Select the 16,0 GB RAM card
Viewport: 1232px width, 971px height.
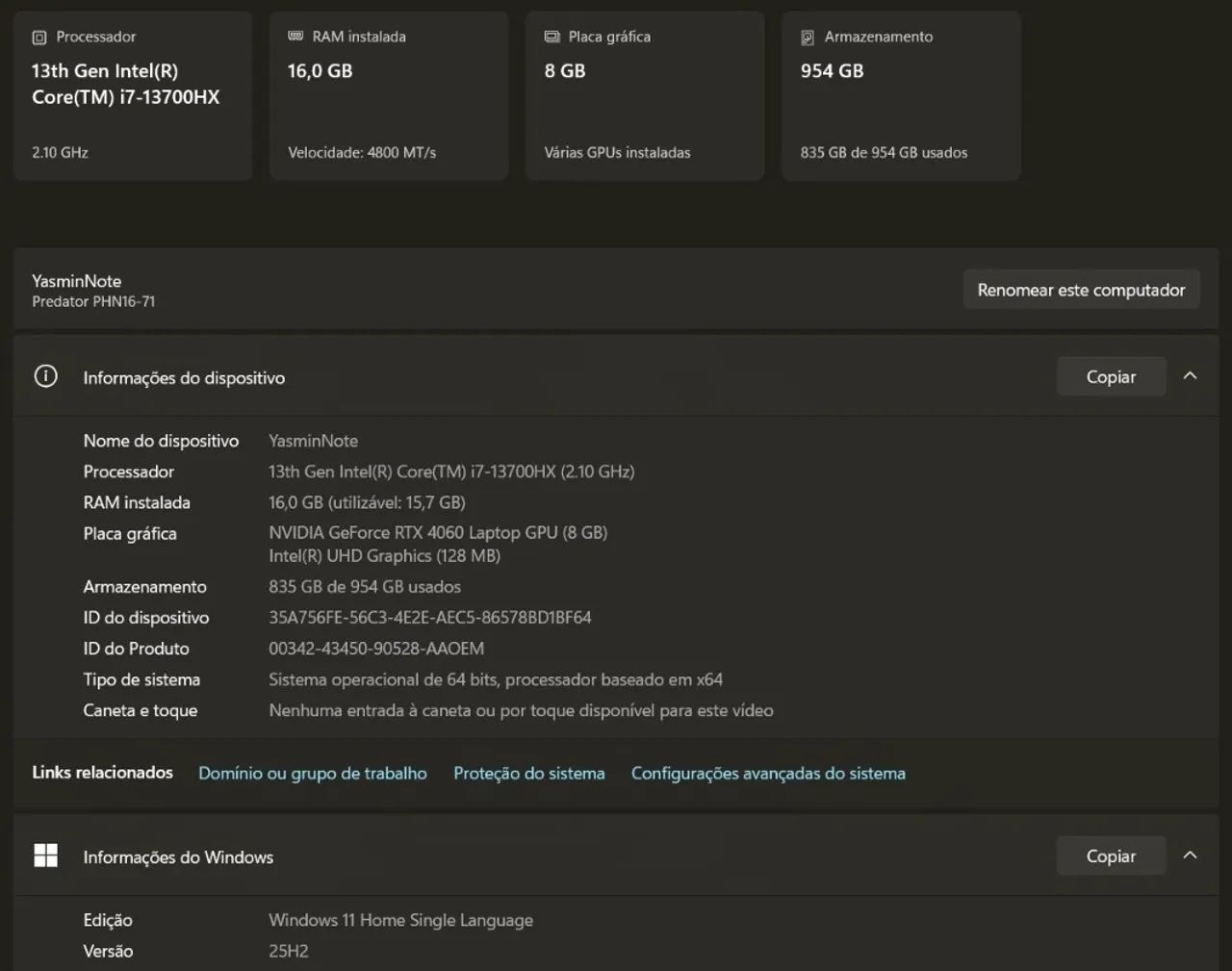coord(389,95)
